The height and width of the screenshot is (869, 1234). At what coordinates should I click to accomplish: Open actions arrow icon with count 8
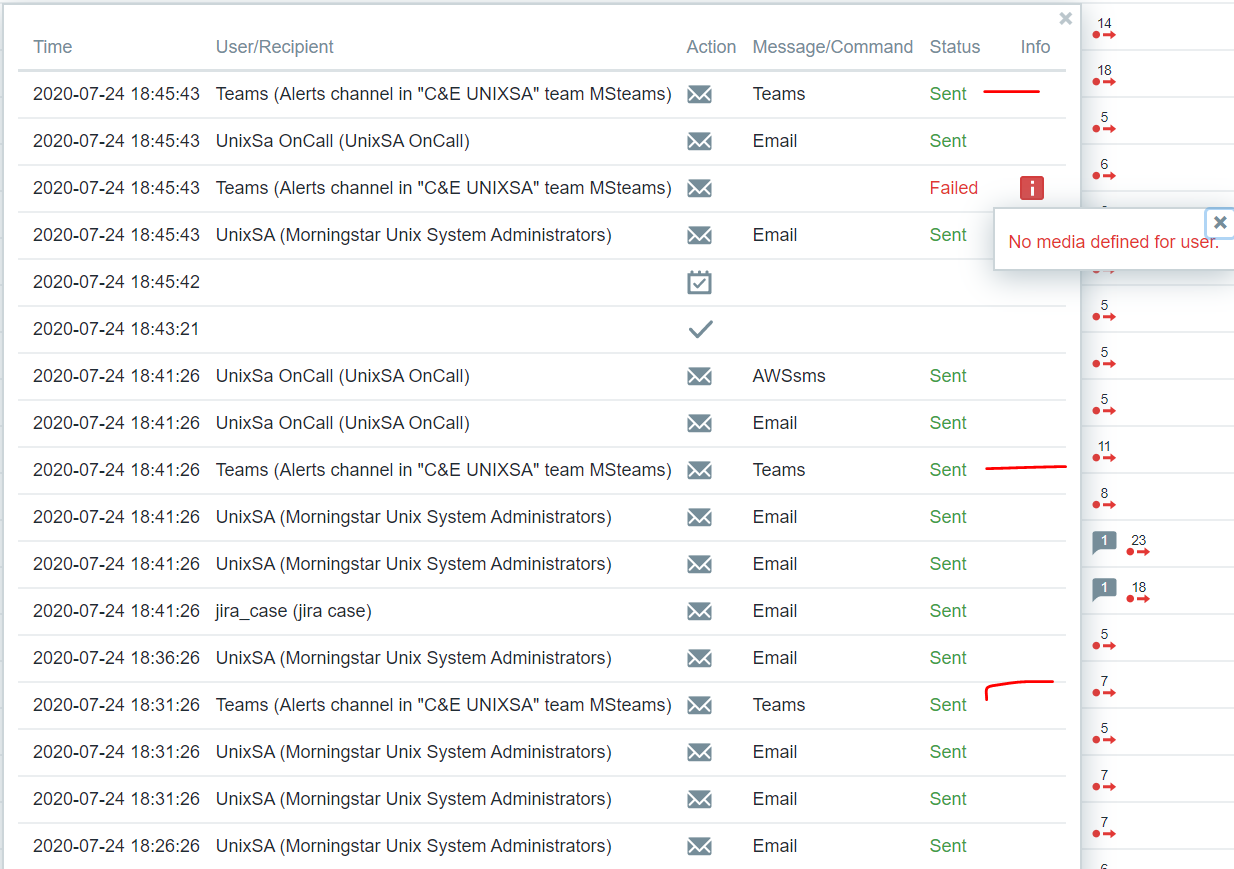pos(1104,504)
